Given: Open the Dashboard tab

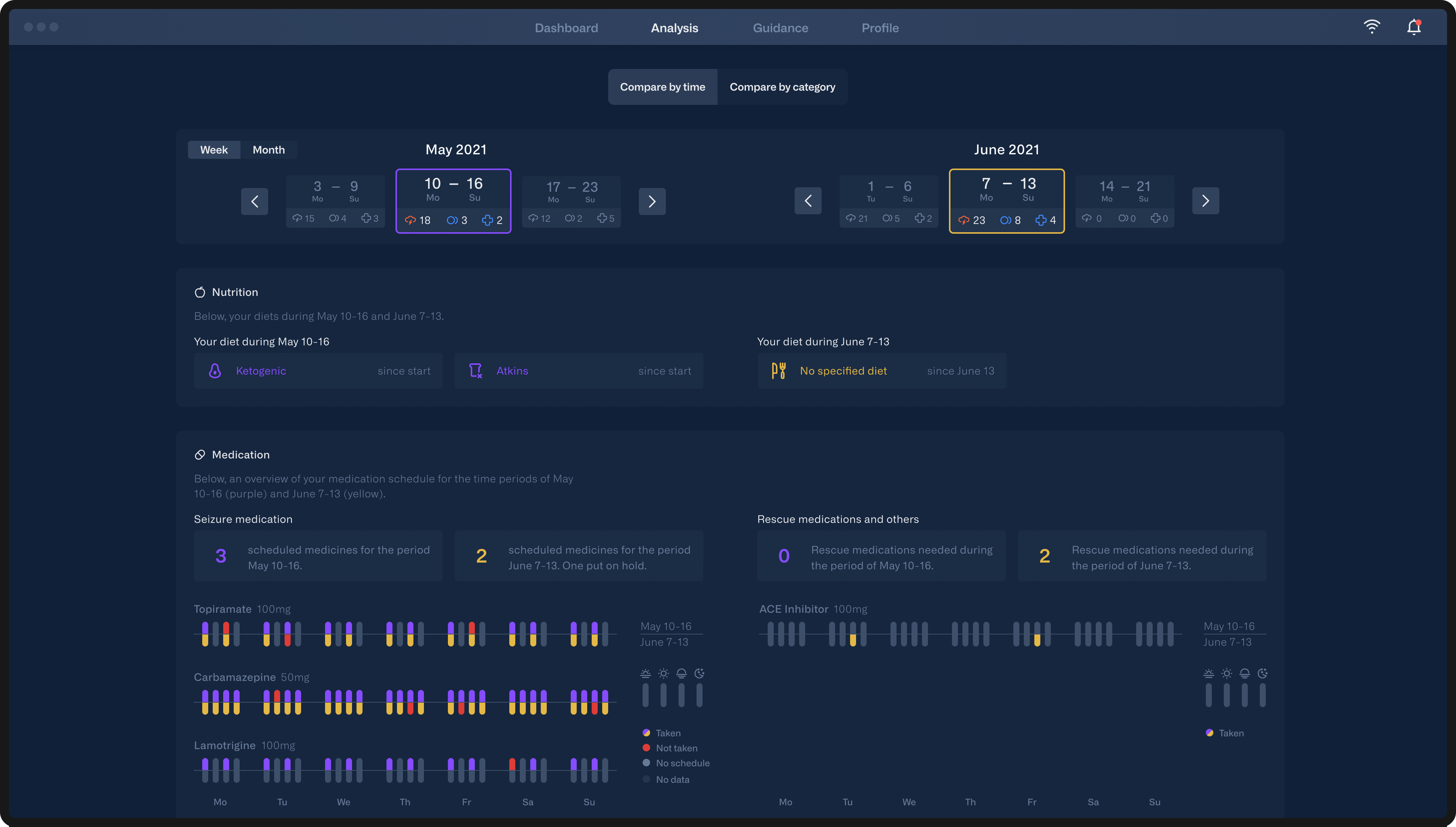Looking at the screenshot, I should (x=566, y=28).
